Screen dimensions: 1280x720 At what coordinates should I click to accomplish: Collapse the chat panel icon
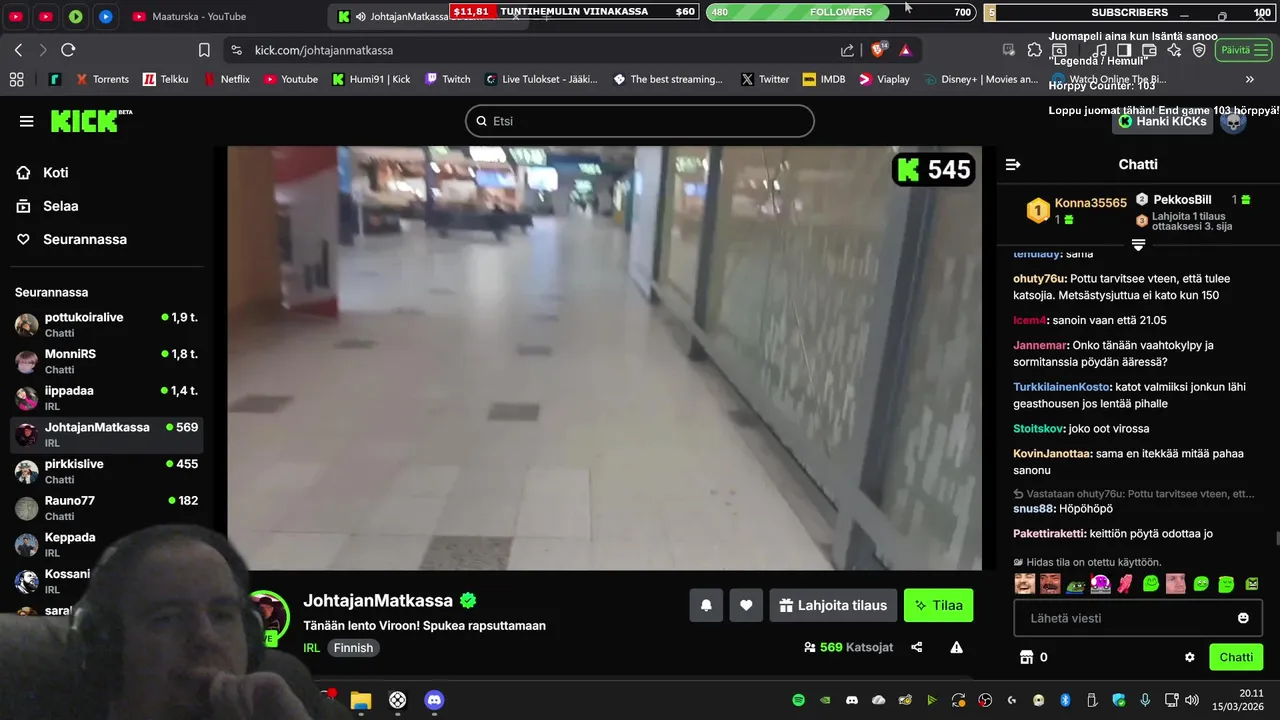1013,164
